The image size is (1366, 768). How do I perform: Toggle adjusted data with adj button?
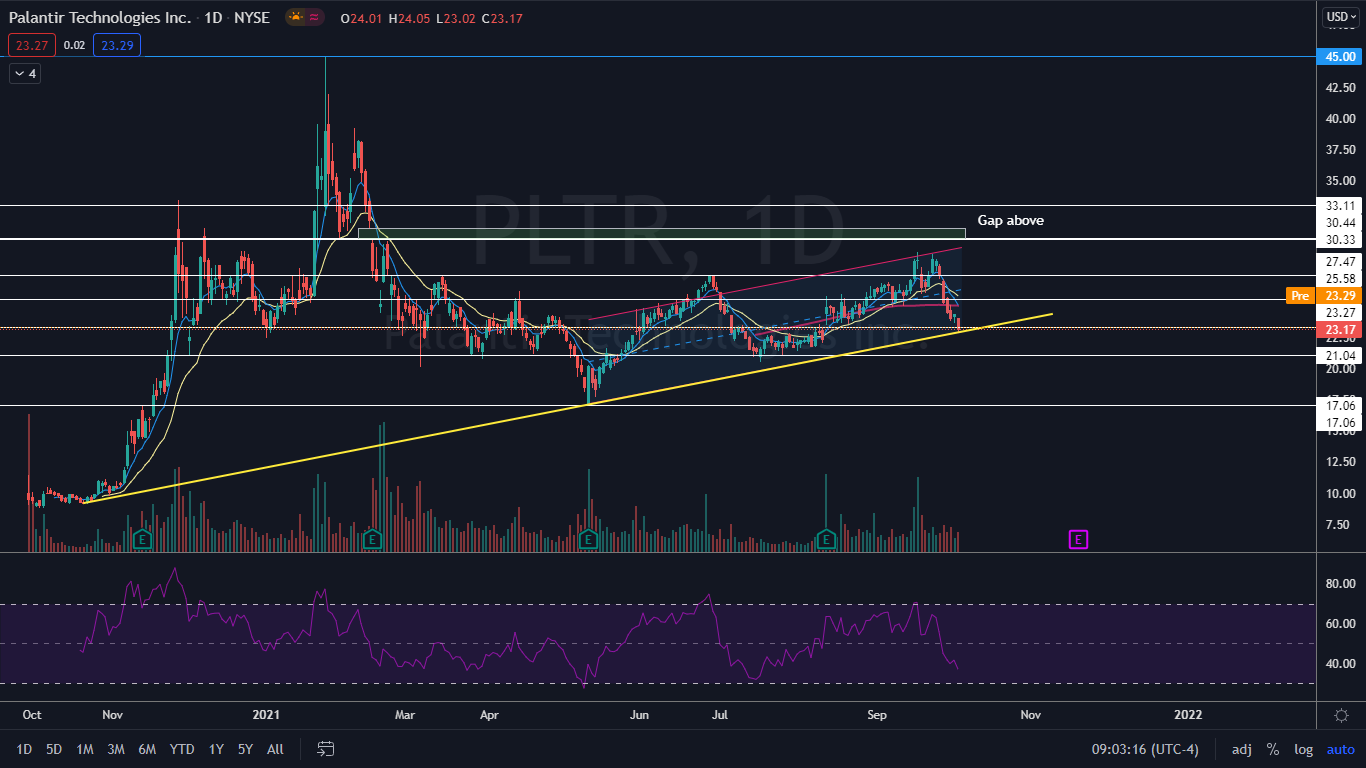click(x=1241, y=749)
